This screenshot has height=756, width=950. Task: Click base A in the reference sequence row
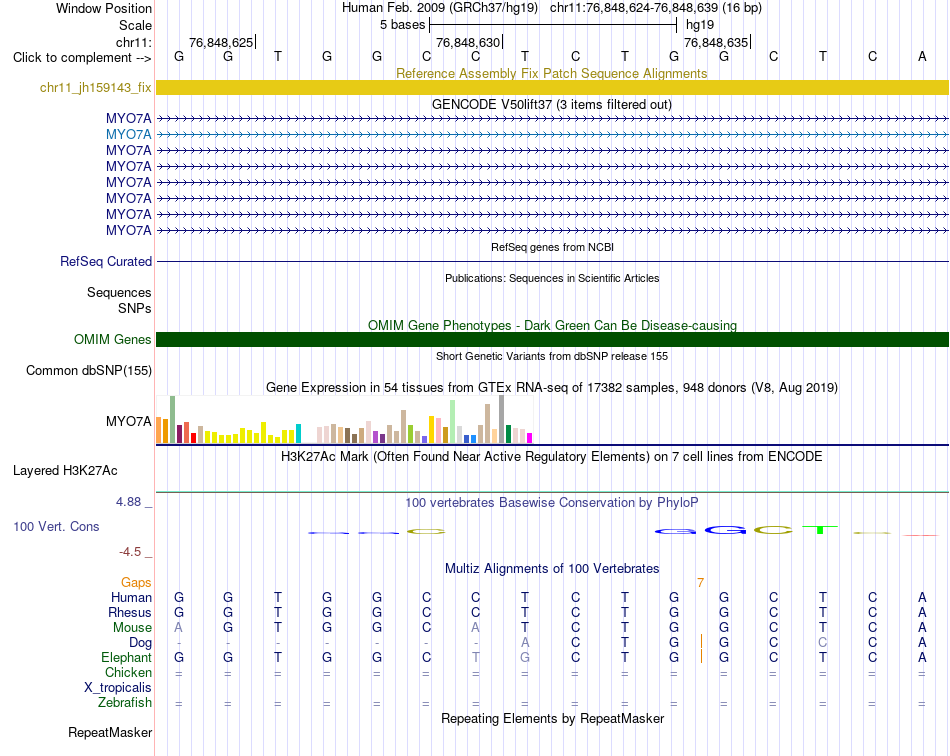click(x=922, y=56)
